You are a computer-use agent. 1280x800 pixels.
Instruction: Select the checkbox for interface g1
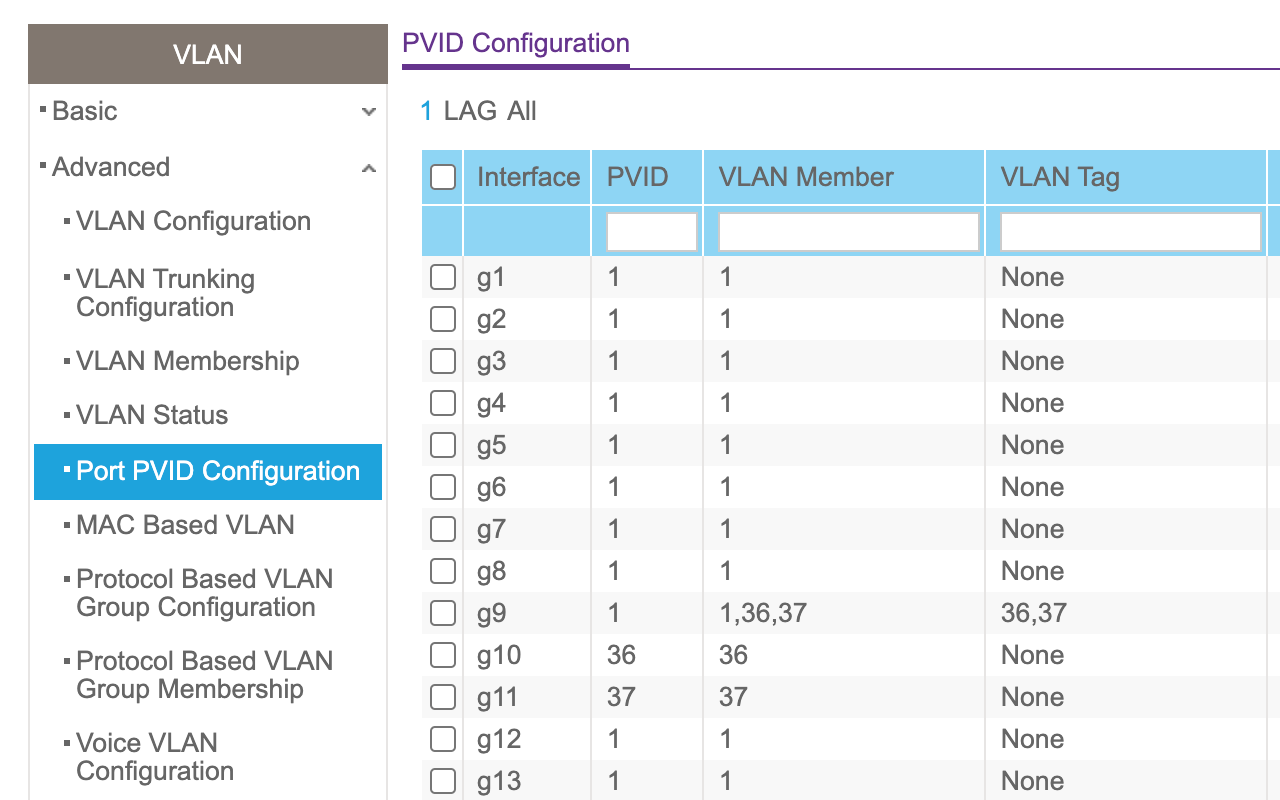(443, 277)
